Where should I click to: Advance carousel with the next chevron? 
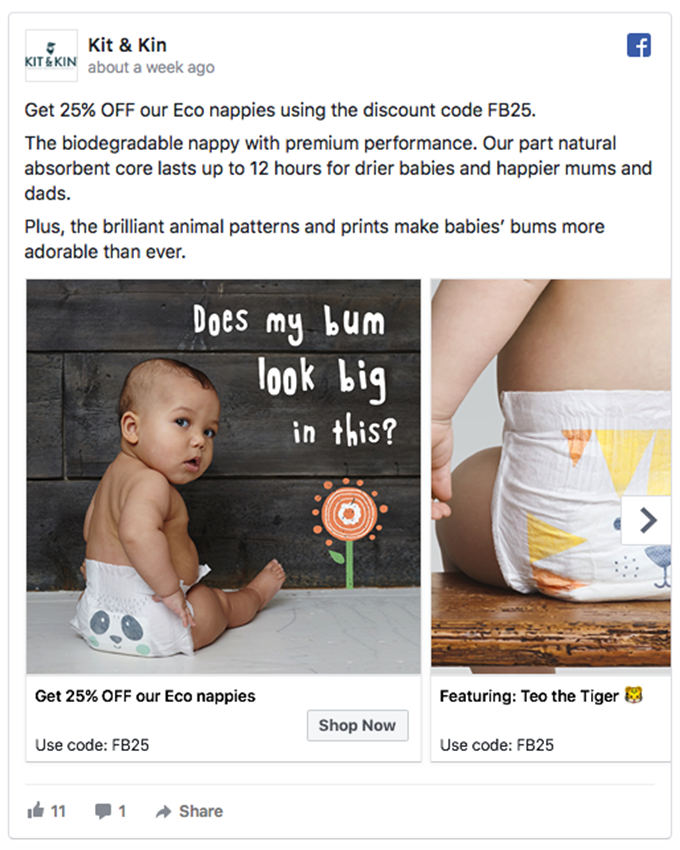click(647, 520)
